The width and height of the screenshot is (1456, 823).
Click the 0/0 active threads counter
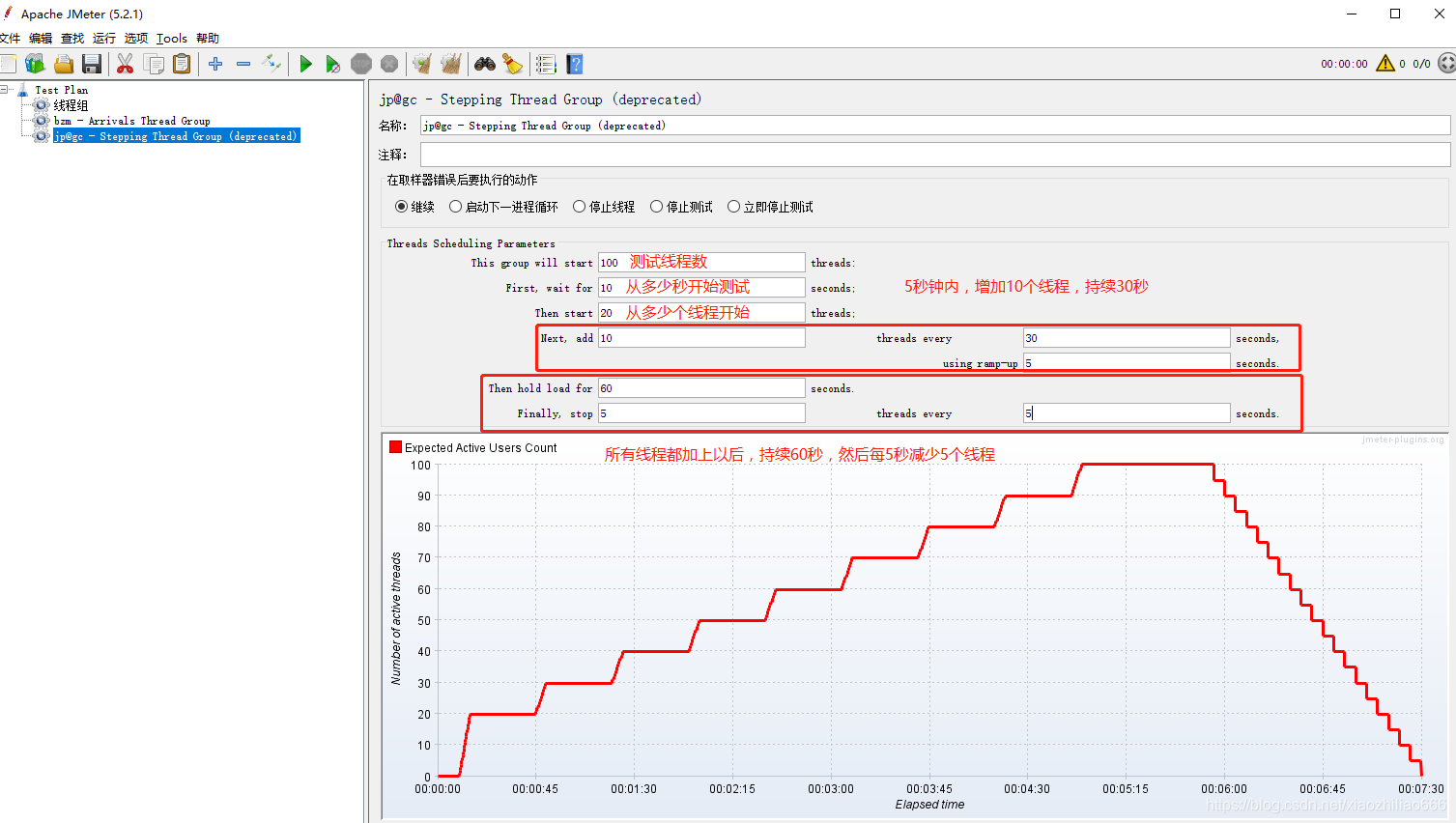pyautogui.click(x=1421, y=64)
